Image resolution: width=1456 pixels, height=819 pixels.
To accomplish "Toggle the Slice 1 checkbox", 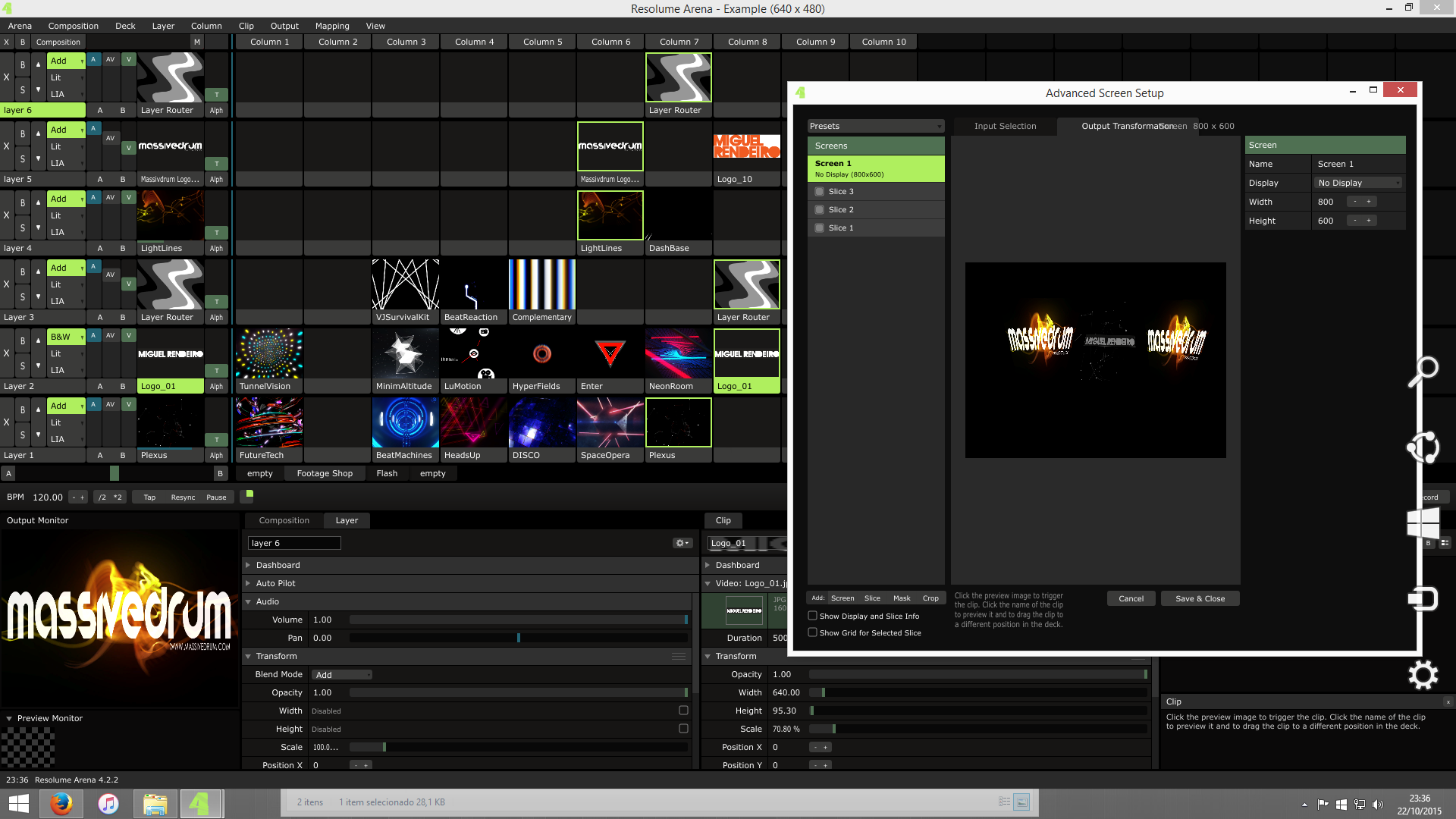I will [819, 228].
